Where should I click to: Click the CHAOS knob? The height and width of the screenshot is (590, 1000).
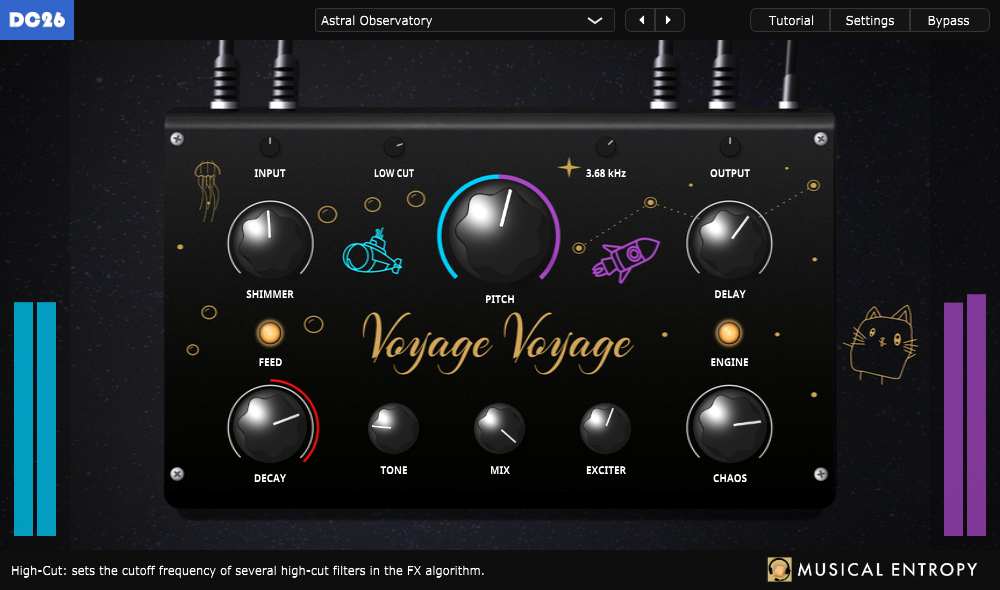coord(730,424)
